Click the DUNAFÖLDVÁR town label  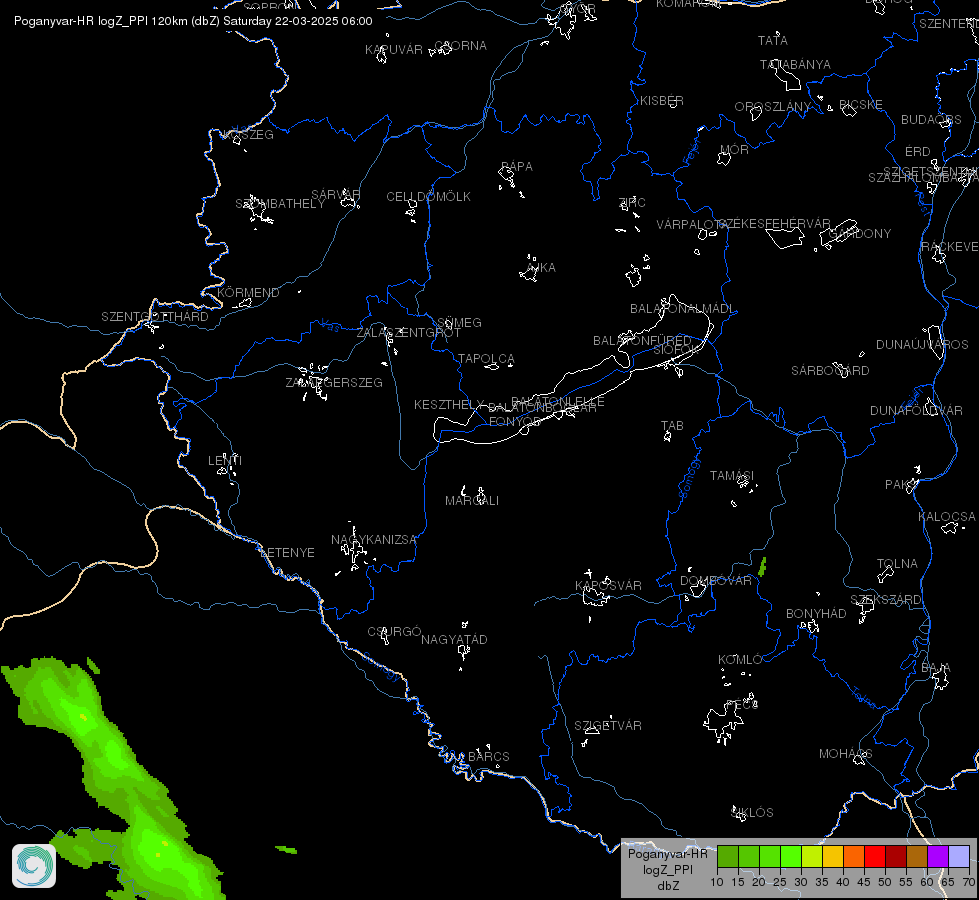pyautogui.click(x=917, y=411)
